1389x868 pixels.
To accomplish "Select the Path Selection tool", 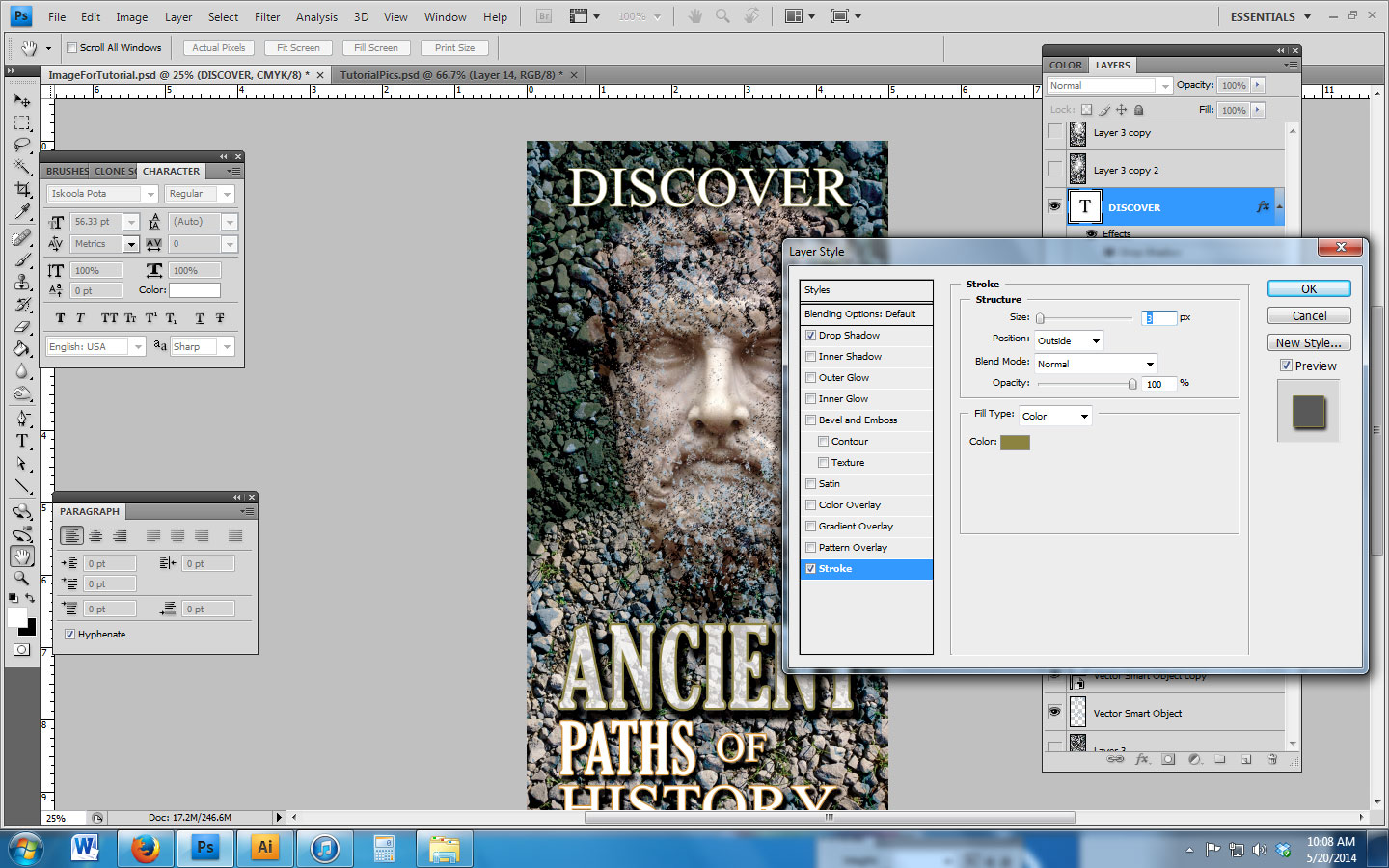I will (x=22, y=464).
